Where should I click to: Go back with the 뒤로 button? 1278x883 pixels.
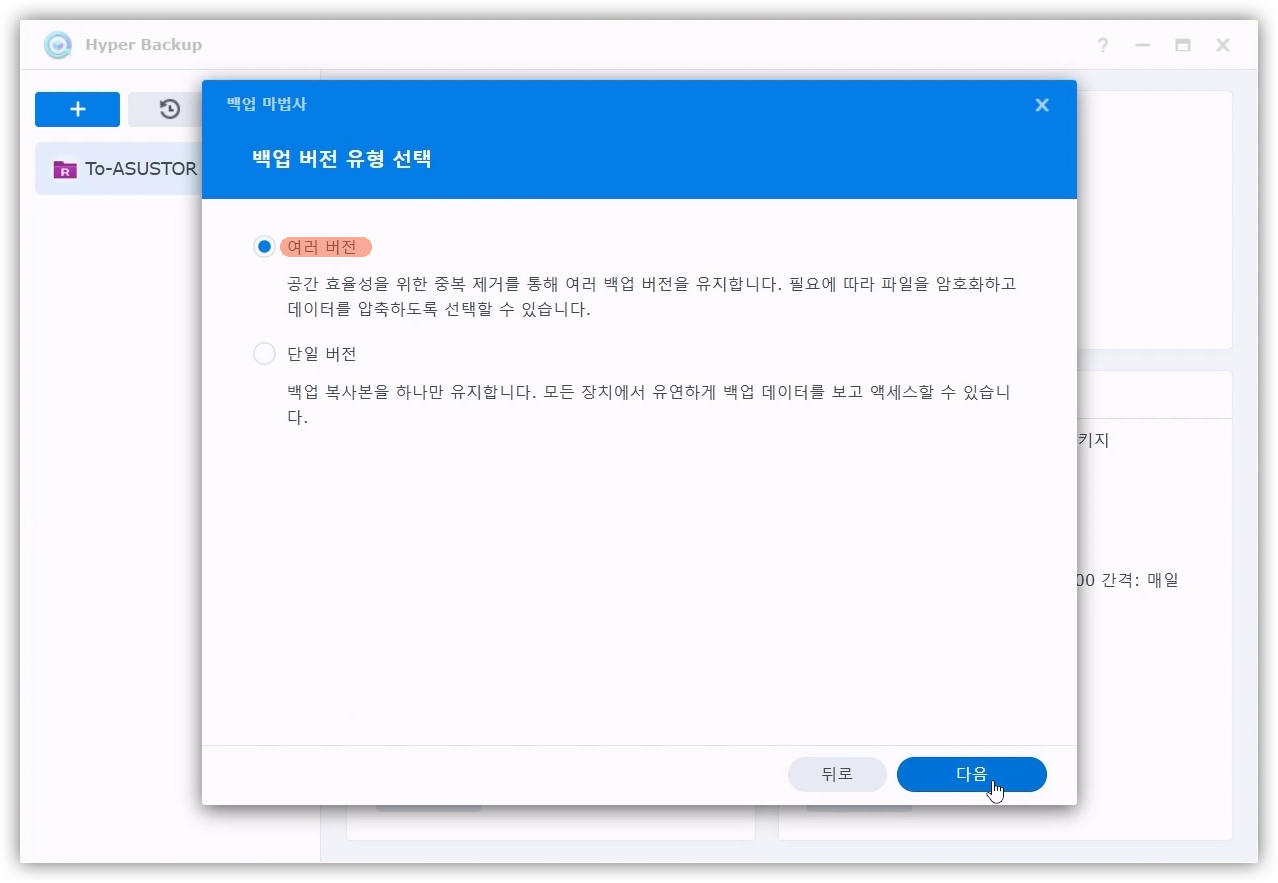click(837, 774)
